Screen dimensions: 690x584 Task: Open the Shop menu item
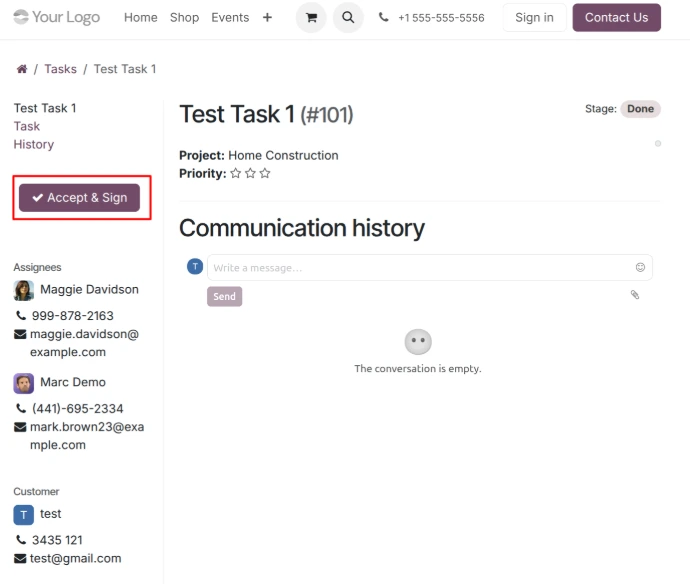pyautogui.click(x=184, y=17)
